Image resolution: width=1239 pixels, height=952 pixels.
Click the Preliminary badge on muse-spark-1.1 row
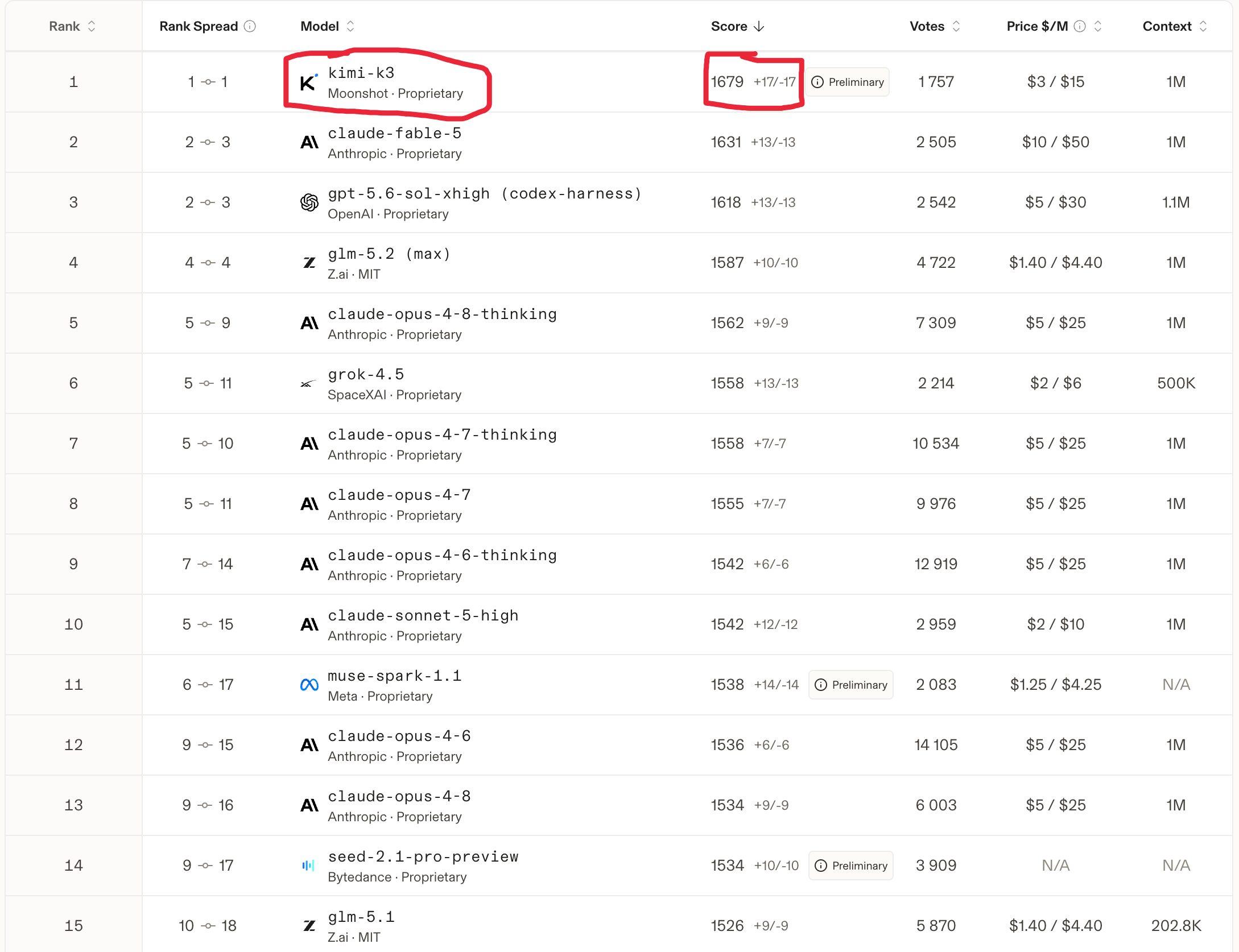coord(851,685)
